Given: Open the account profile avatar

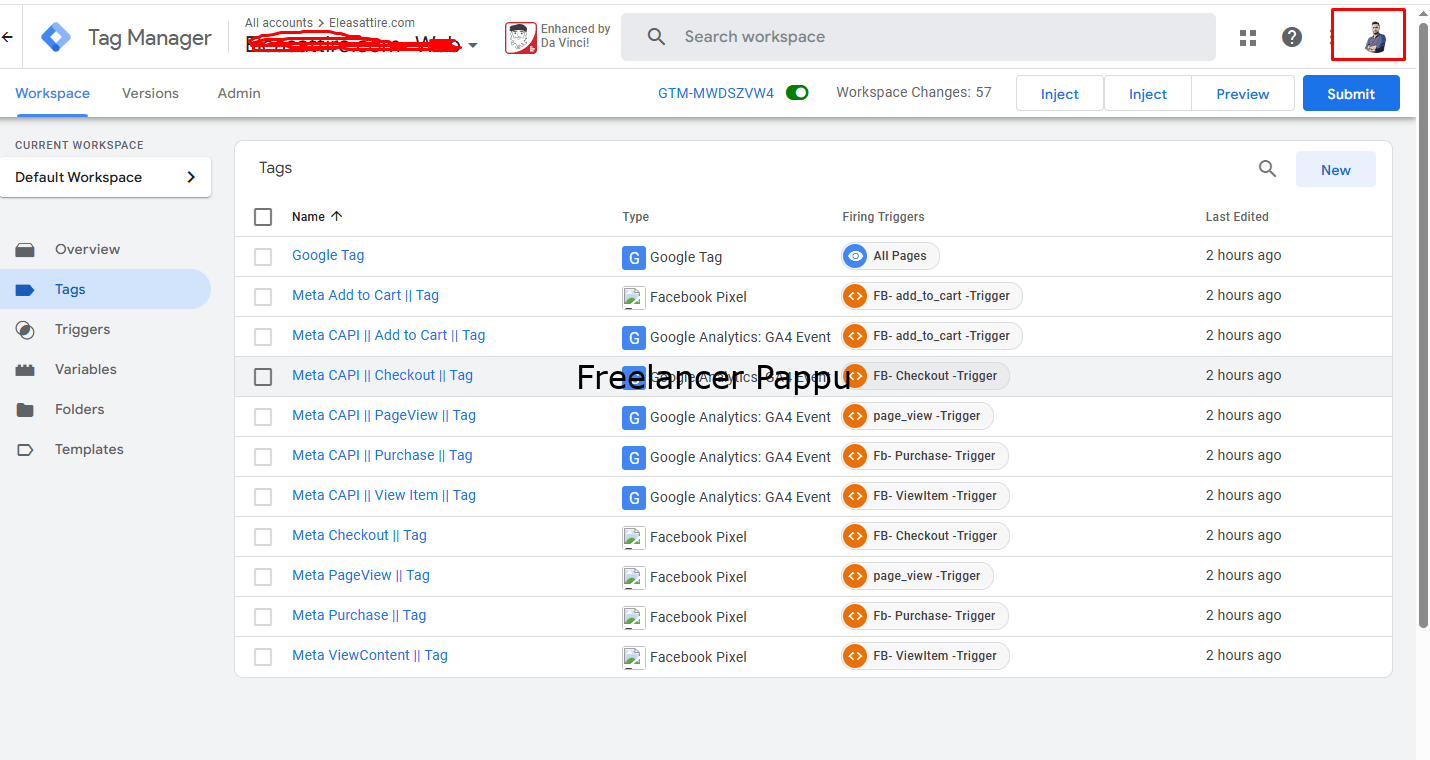Looking at the screenshot, I should [x=1375, y=38].
